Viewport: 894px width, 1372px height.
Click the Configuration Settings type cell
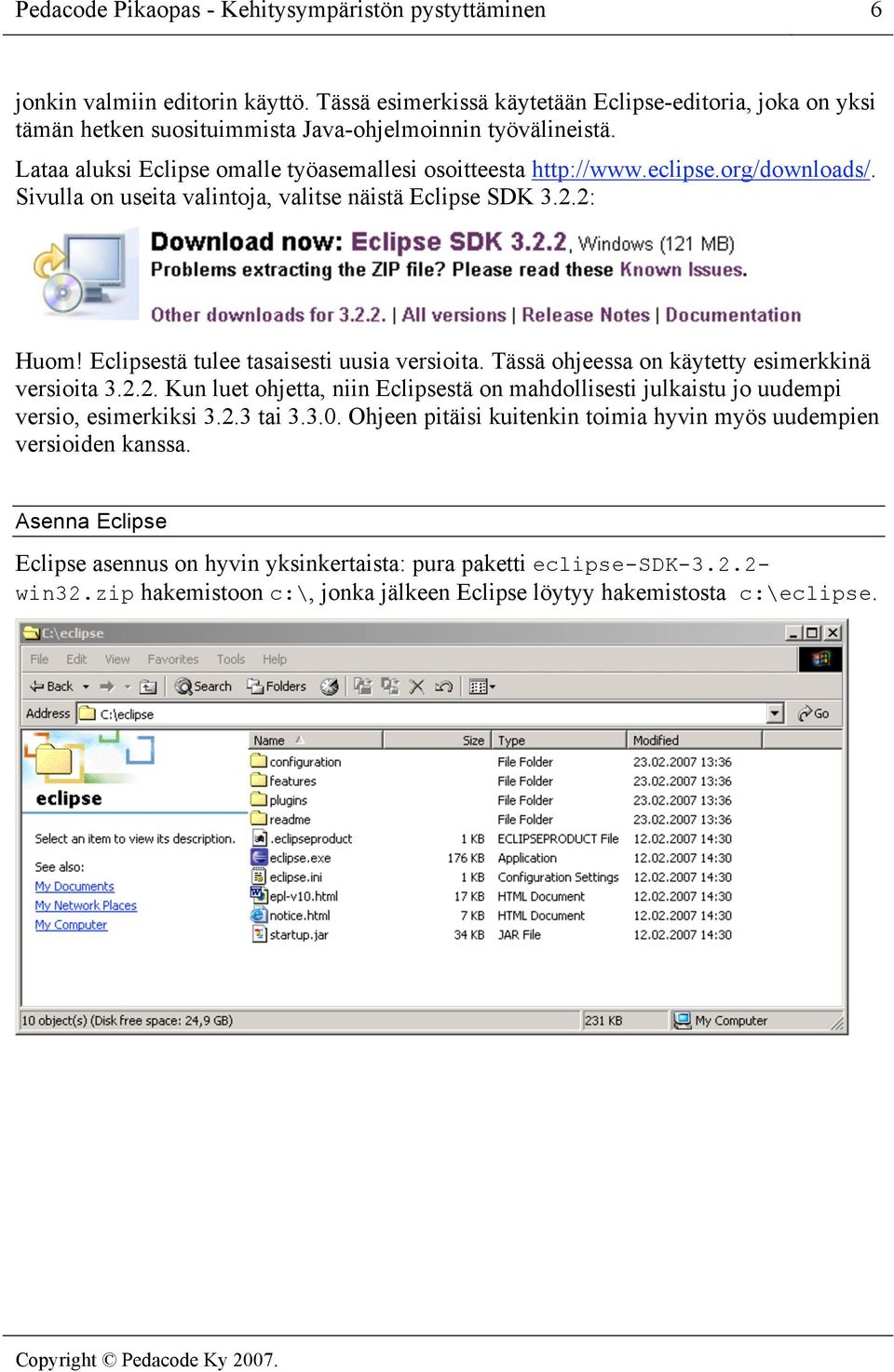(x=558, y=877)
